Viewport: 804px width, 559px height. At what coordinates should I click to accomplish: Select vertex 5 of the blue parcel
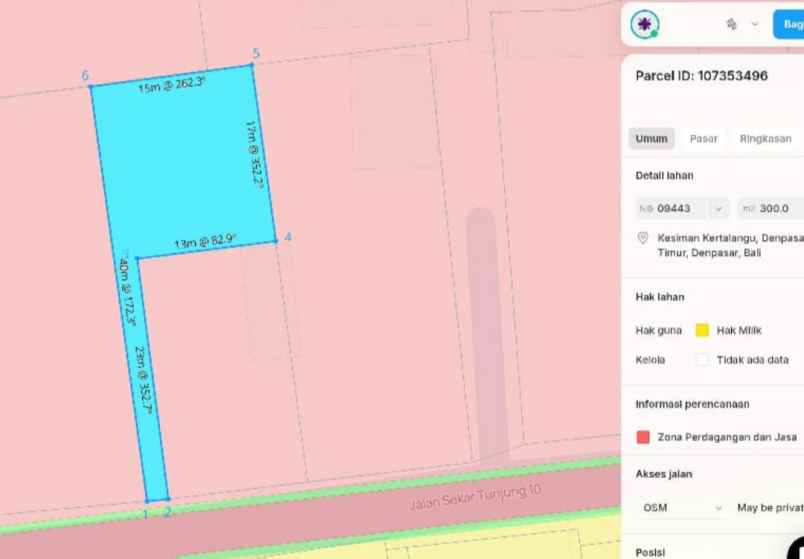click(252, 65)
